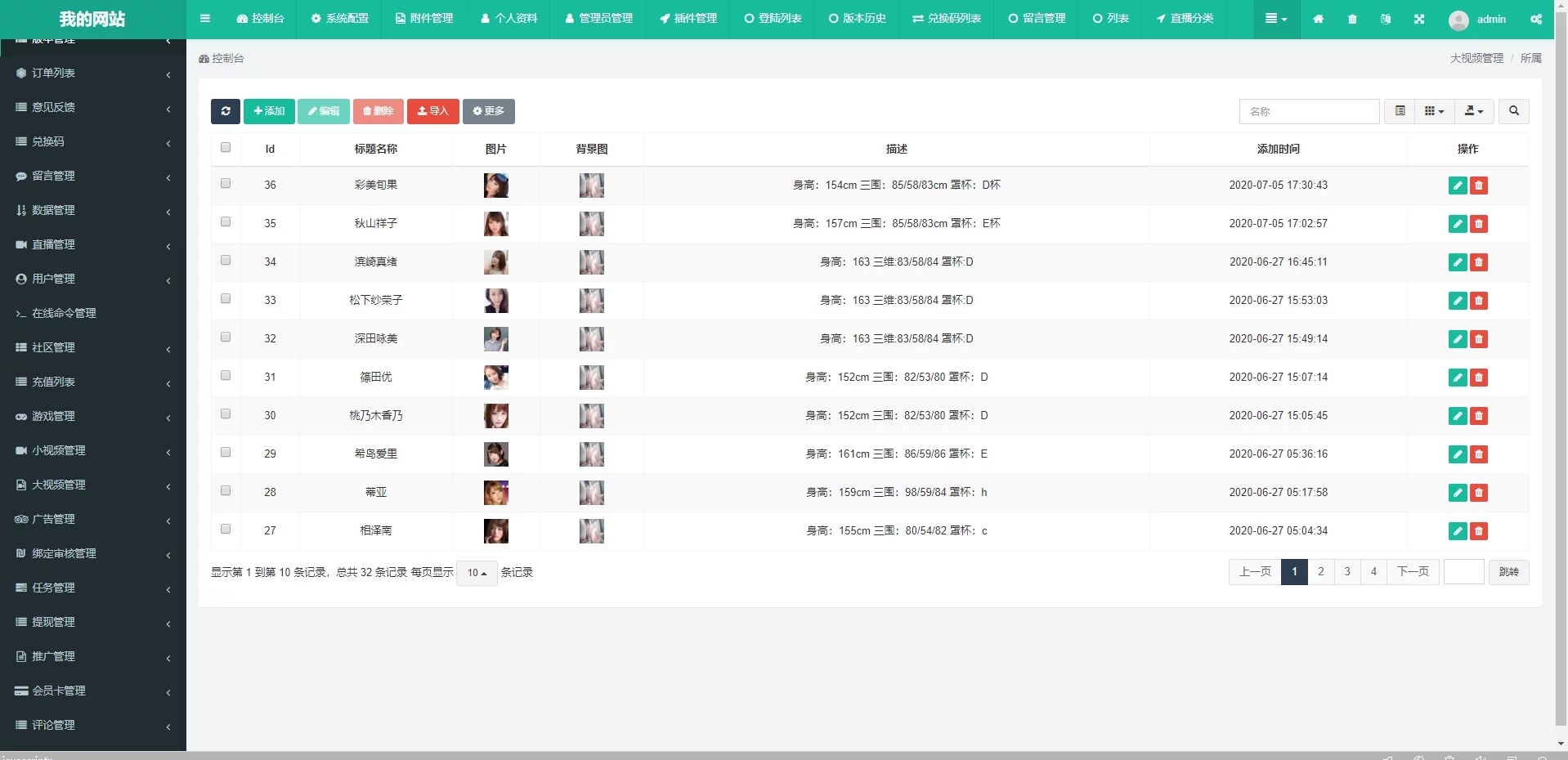Check the select-all checkbox in the table header
The image size is (1568, 760).
tap(226, 148)
